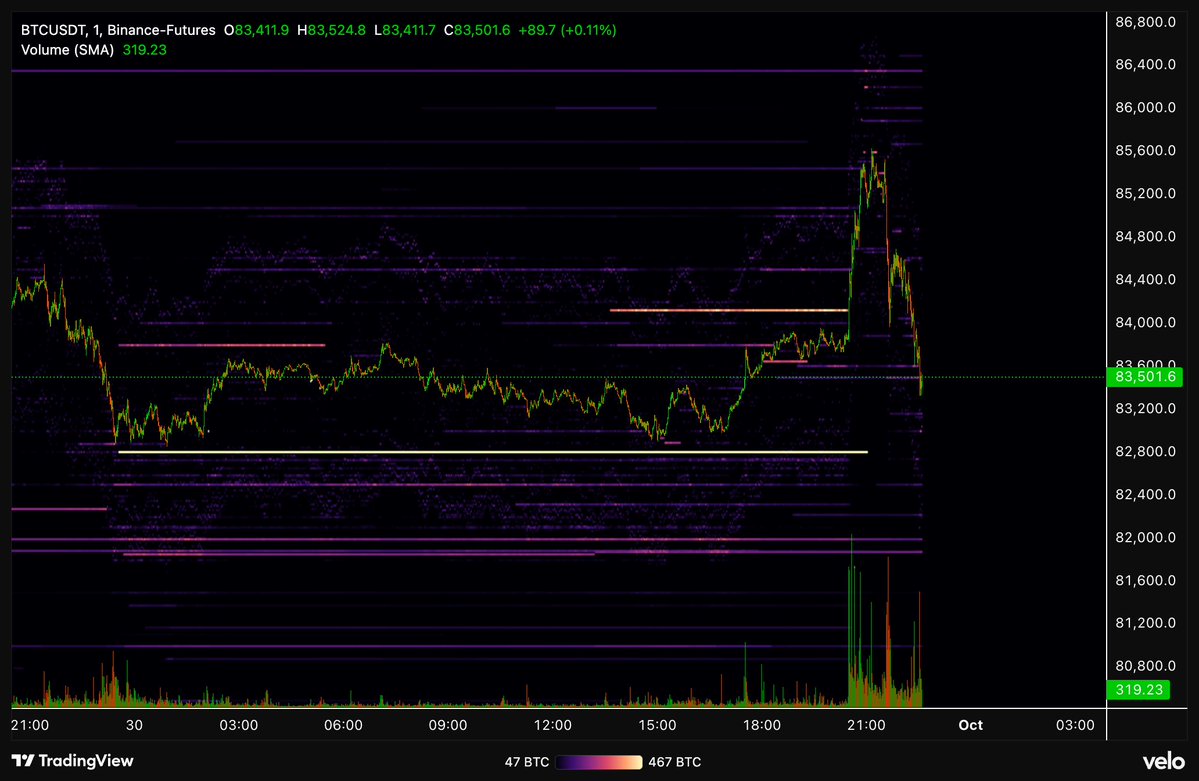Click the 81,600.0 price axis label

pos(1145,581)
